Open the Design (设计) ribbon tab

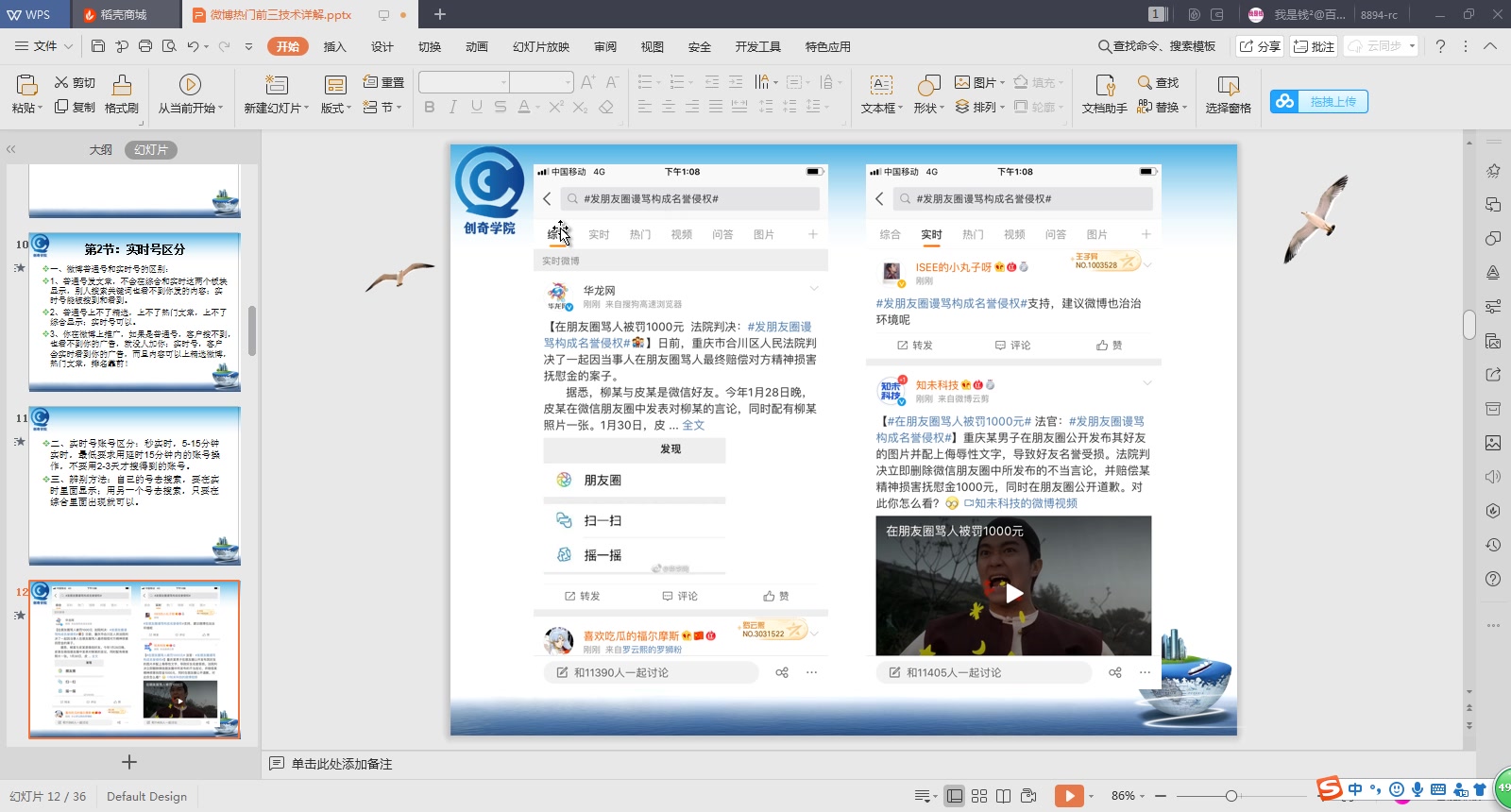382,46
